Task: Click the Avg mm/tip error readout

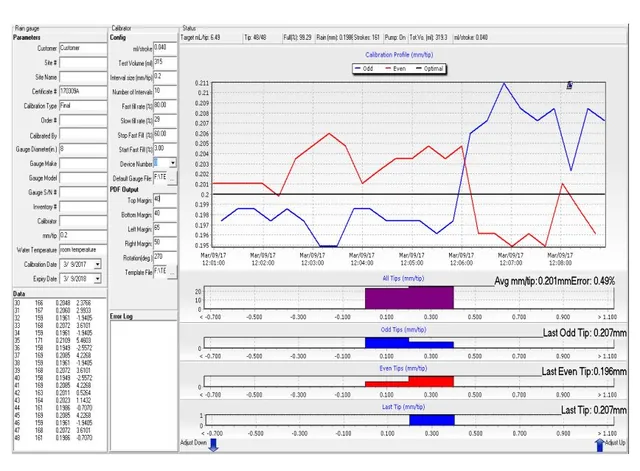Action: click(x=554, y=281)
